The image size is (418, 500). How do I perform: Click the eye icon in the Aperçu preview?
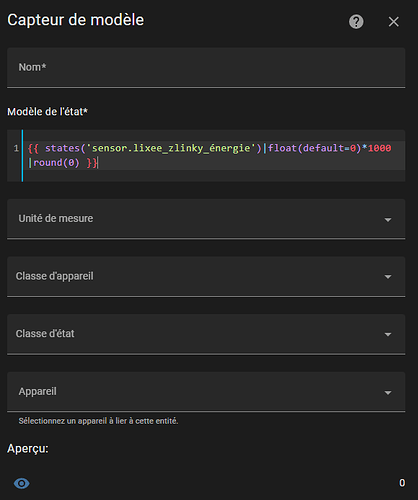coord(22,483)
